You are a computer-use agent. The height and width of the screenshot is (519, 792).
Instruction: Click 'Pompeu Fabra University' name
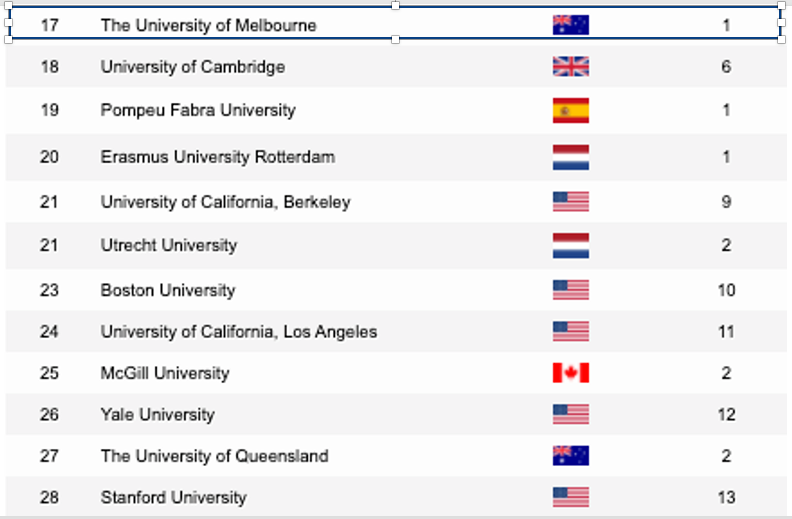[x=198, y=110]
